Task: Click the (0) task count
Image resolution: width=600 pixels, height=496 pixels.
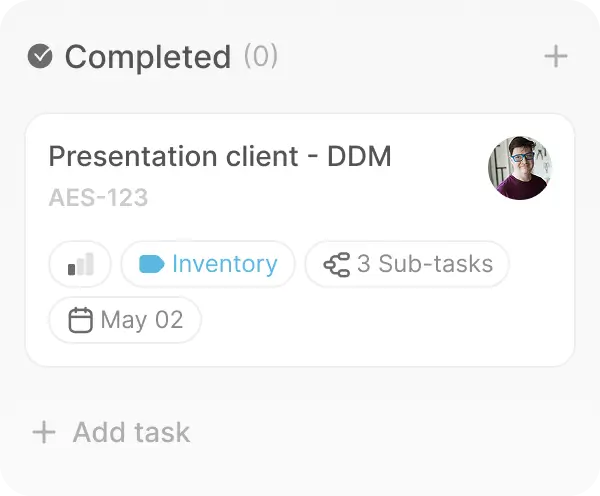Action: [x=261, y=56]
